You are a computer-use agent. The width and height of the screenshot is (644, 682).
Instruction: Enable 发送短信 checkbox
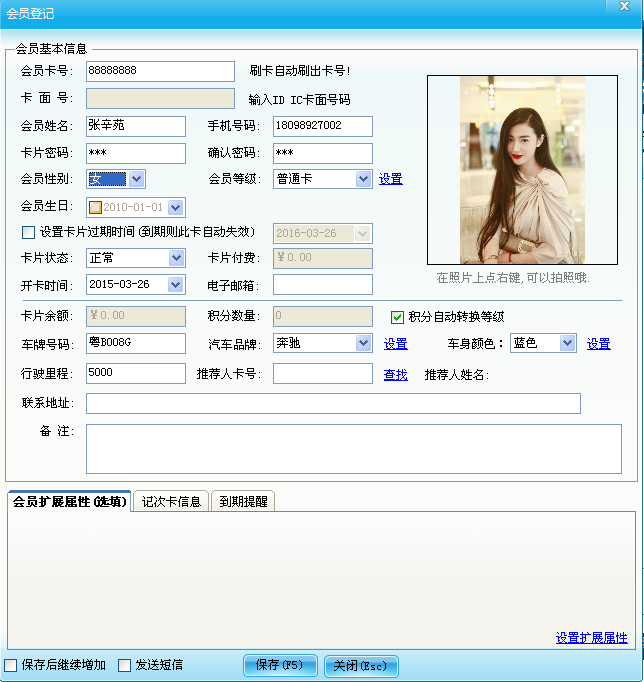124,665
